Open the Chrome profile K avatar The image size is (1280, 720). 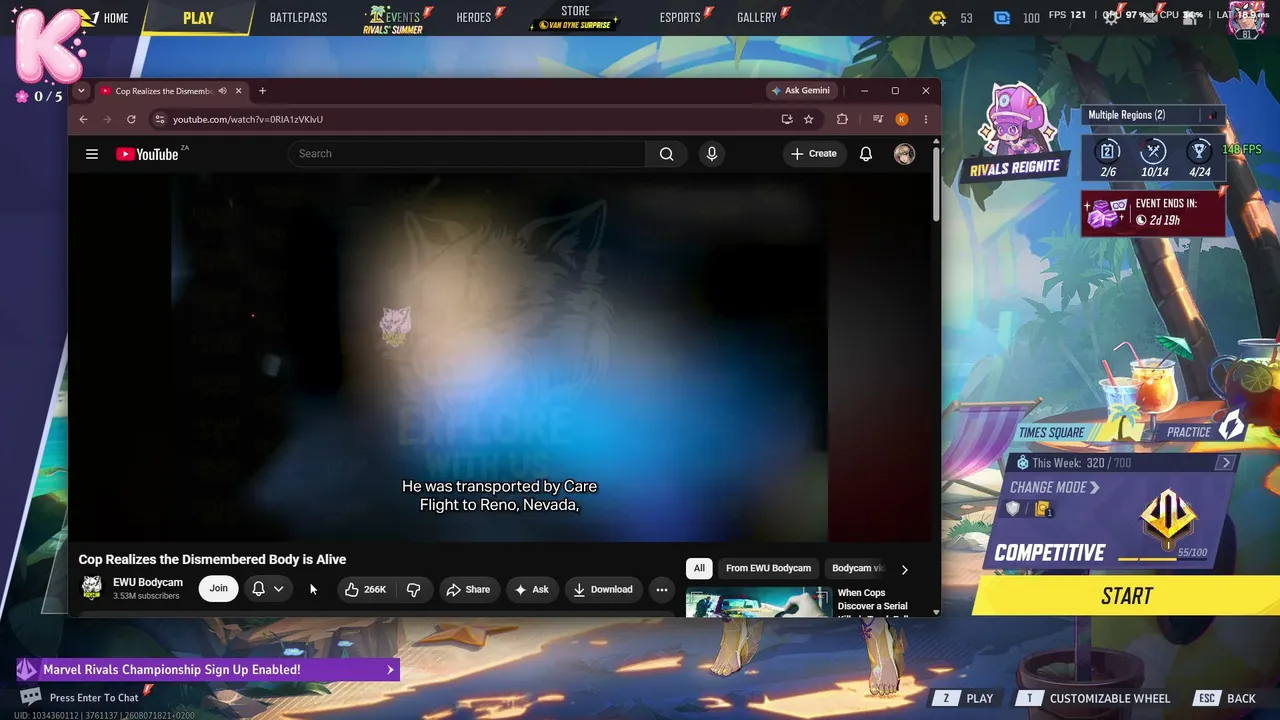click(x=902, y=119)
